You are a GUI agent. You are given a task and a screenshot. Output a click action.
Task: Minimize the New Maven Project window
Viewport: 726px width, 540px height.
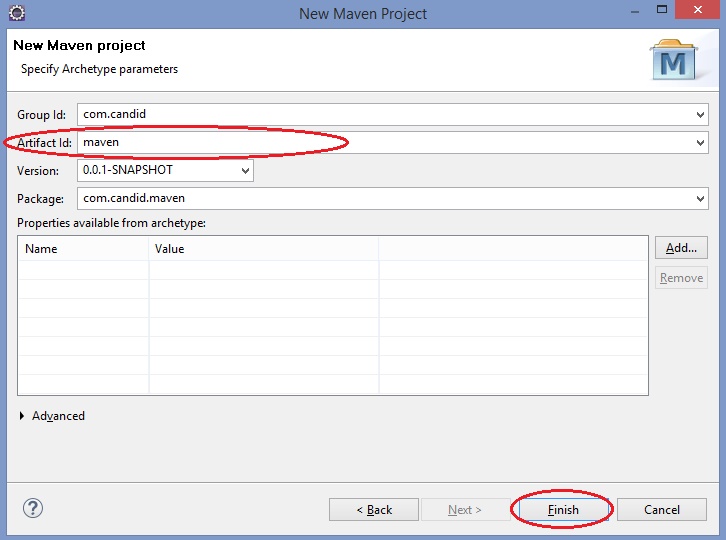pyautogui.click(x=635, y=10)
